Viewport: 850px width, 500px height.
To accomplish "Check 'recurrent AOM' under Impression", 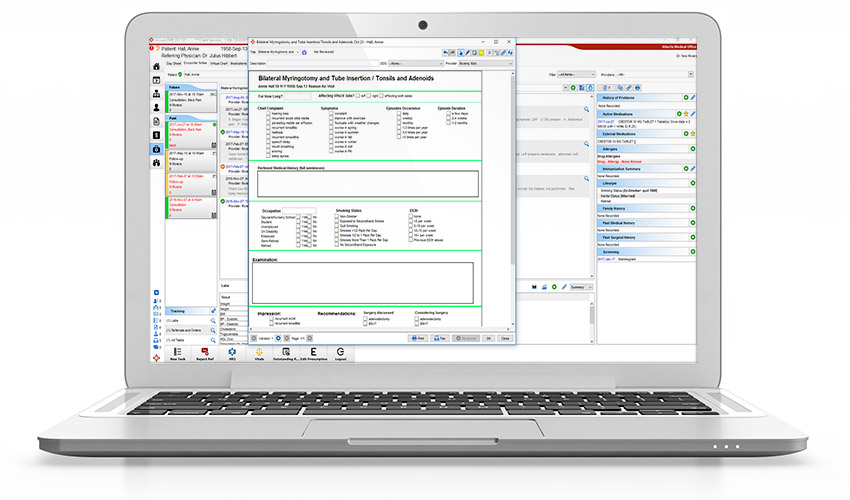I will click(271, 319).
